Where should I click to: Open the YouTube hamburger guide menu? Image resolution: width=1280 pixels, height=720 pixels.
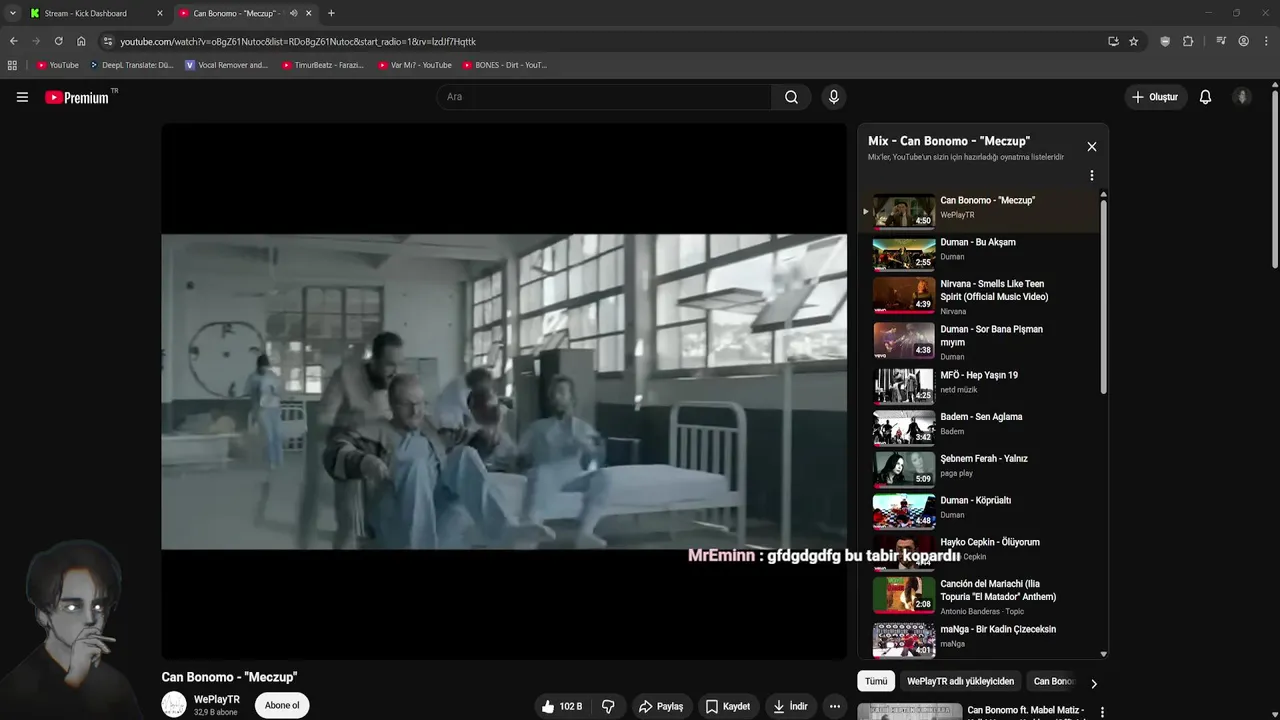click(x=22, y=97)
